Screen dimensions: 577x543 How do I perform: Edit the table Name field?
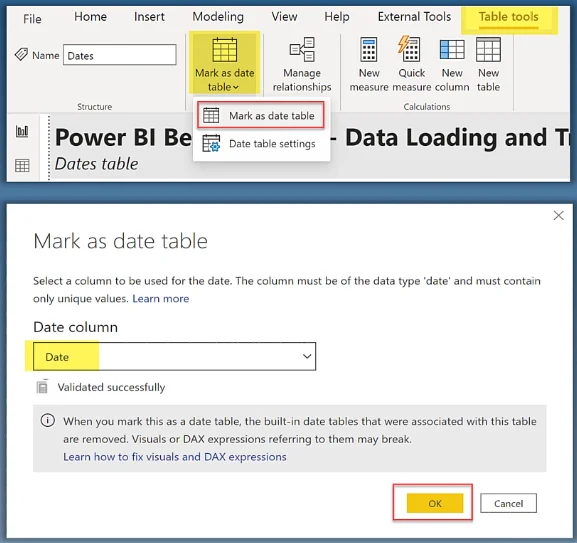tap(120, 55)
